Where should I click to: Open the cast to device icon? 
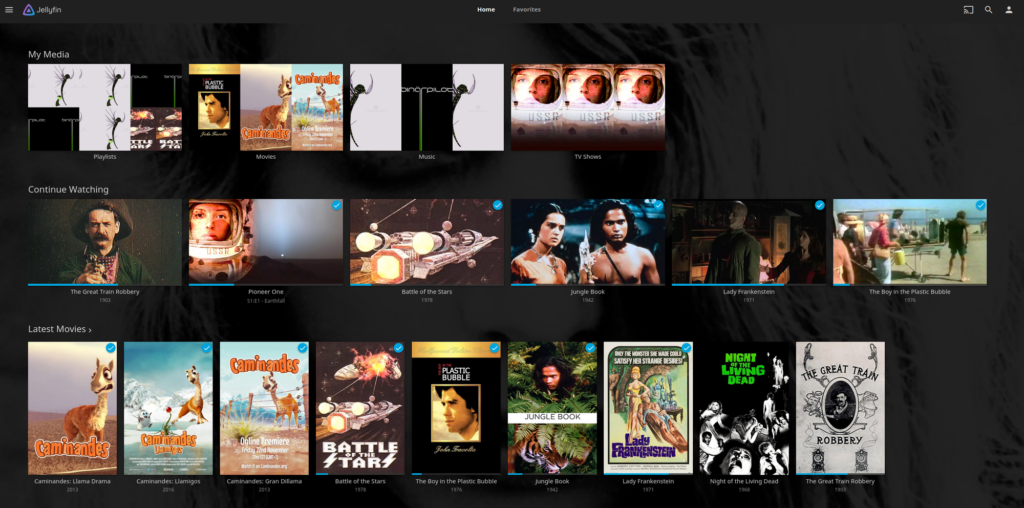(968, 9)
